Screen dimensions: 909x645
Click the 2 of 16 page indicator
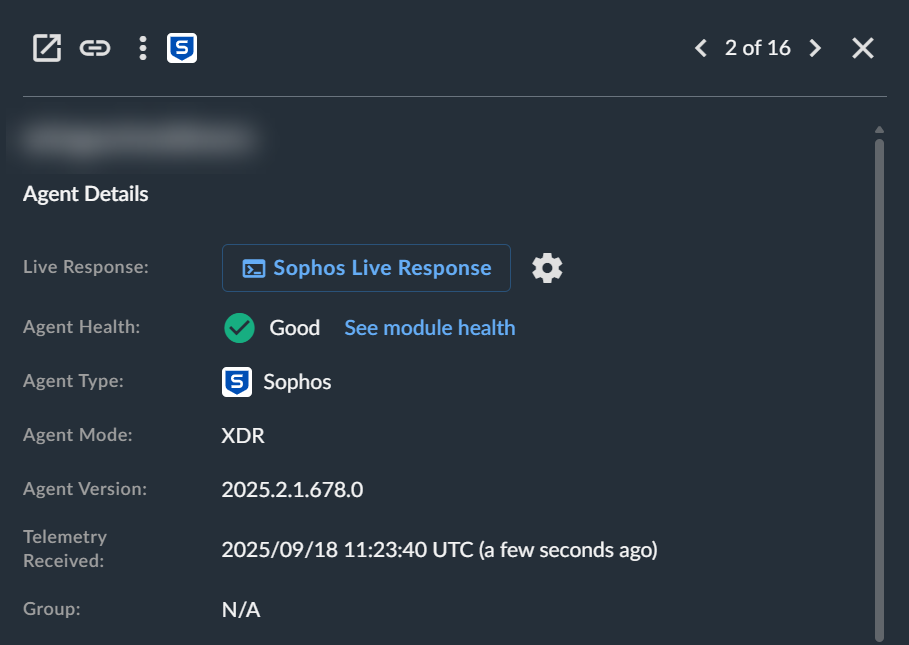(758, 48)
